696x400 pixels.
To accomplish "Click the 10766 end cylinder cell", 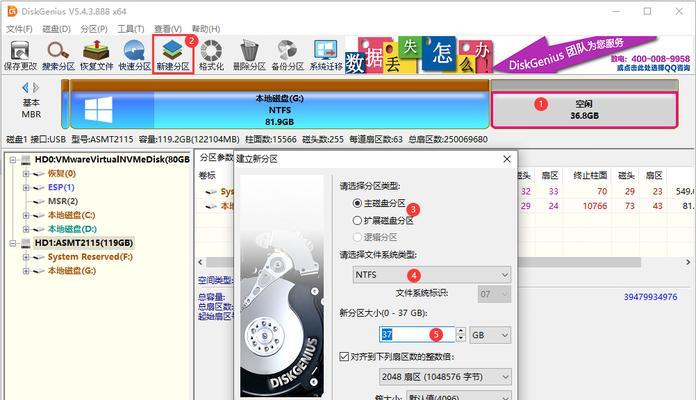I will (x=594, y=206).
